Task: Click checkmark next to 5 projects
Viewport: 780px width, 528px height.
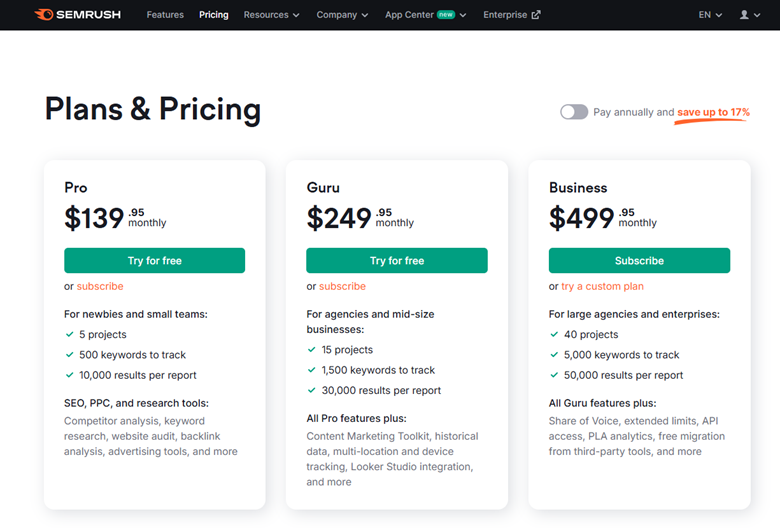Action: (x=70, y=335)
